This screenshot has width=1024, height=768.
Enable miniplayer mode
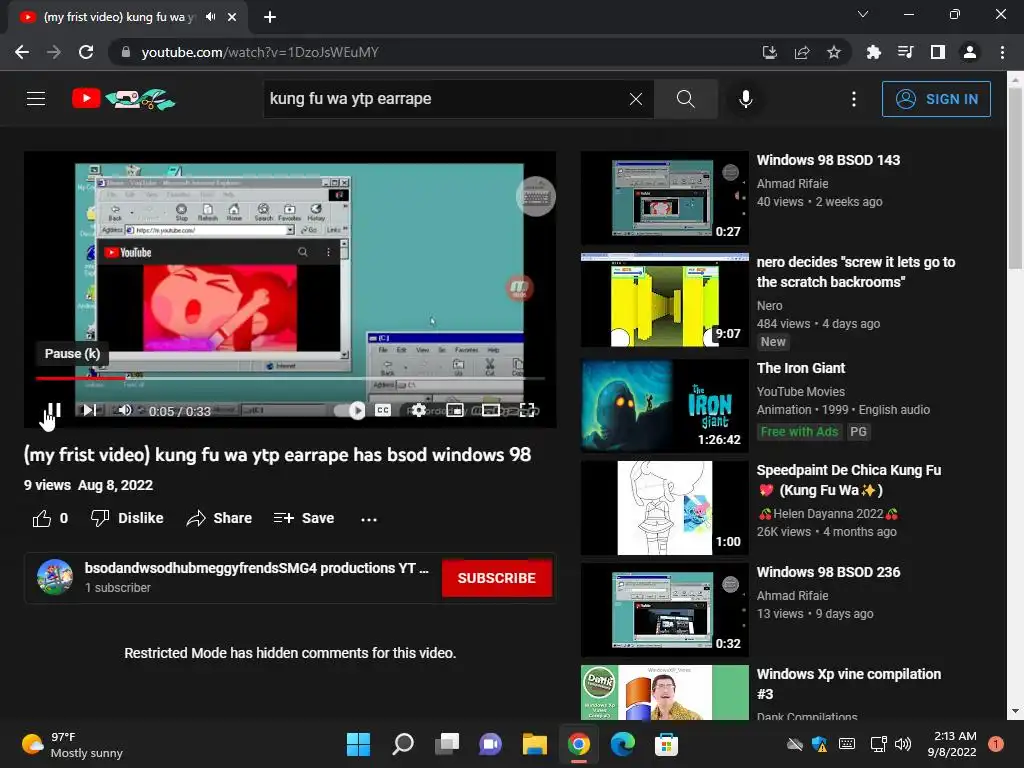point(455,410)
